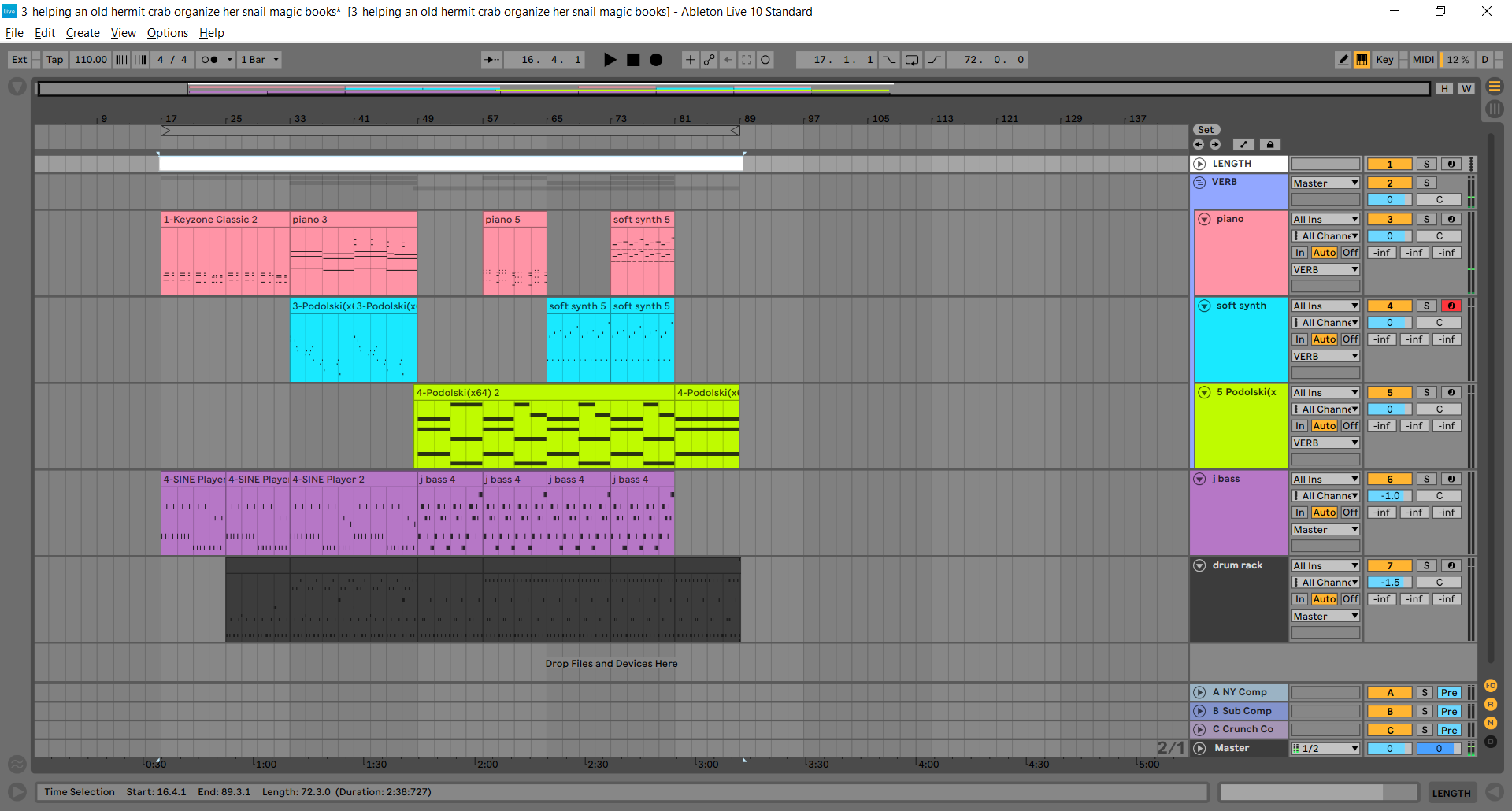This screenshot has width=1512, height=811.
Task: Open the Options menu
Action: point(168,33)
